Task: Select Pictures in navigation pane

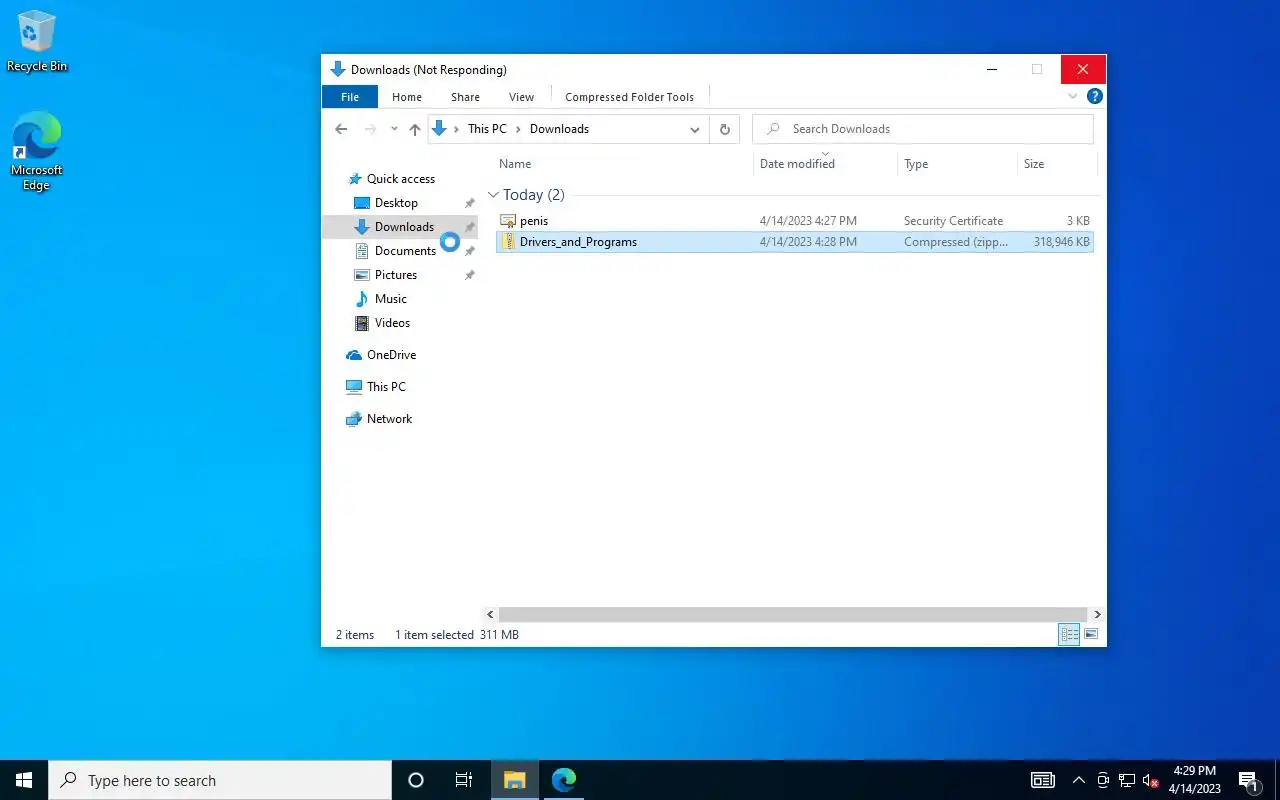Action: click(x=396, y=275)
